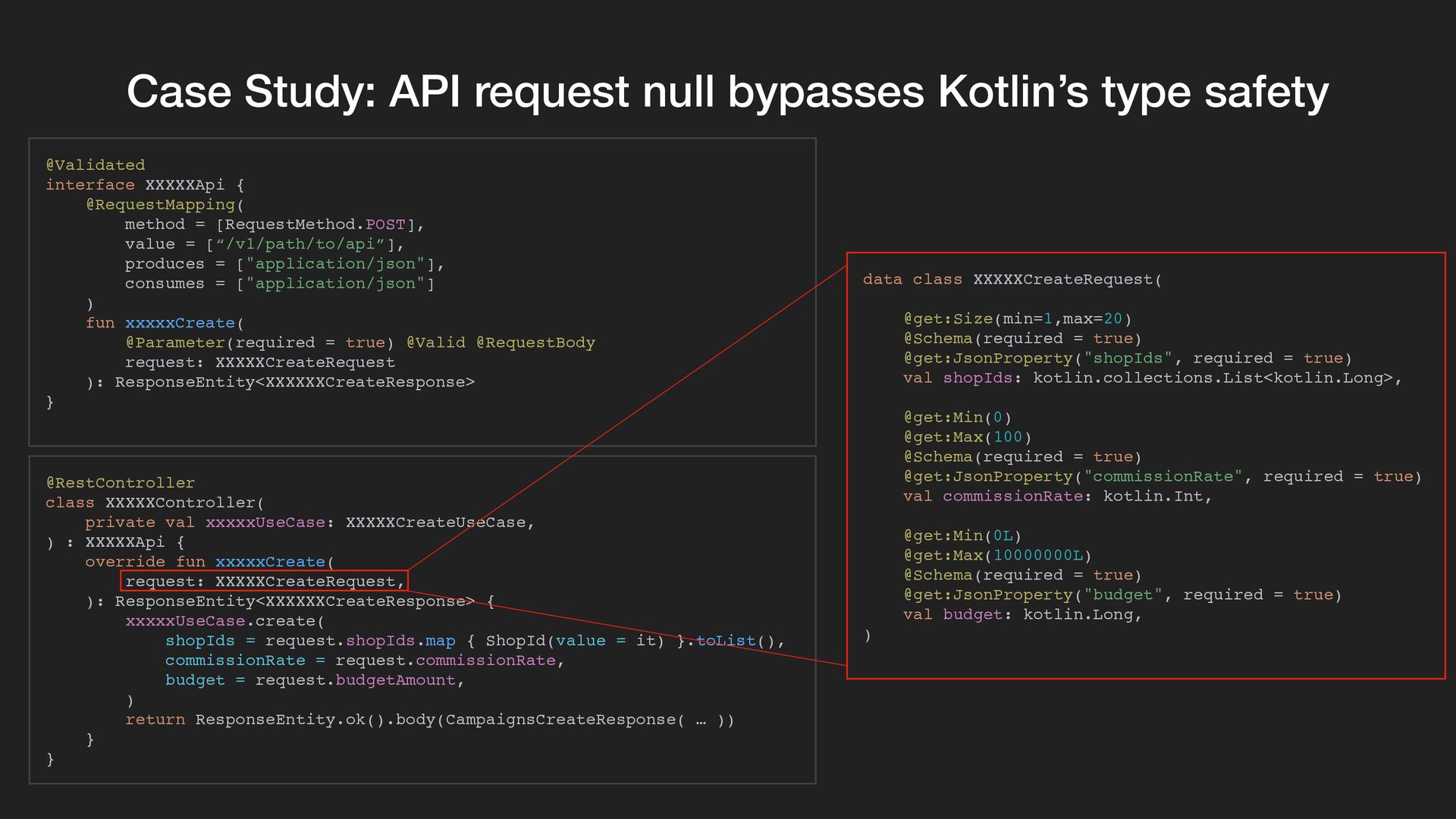Viewport: 1456px width, 819px height.
Task: Click the xxxxxCreate function name in interface
Action: pos(180,323)
